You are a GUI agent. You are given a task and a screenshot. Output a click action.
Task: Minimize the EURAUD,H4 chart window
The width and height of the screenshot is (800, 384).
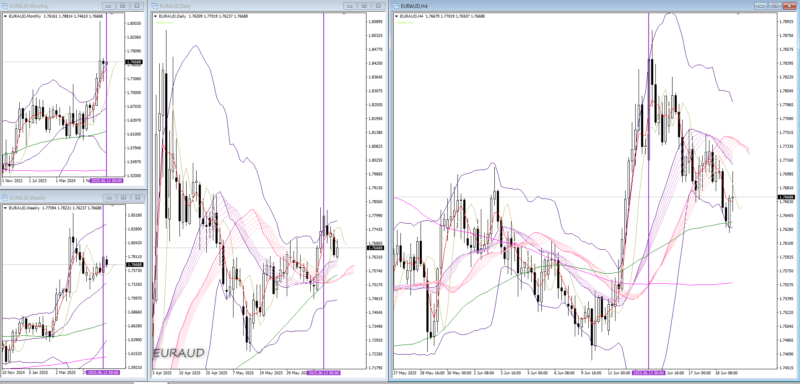coord(761,6)
